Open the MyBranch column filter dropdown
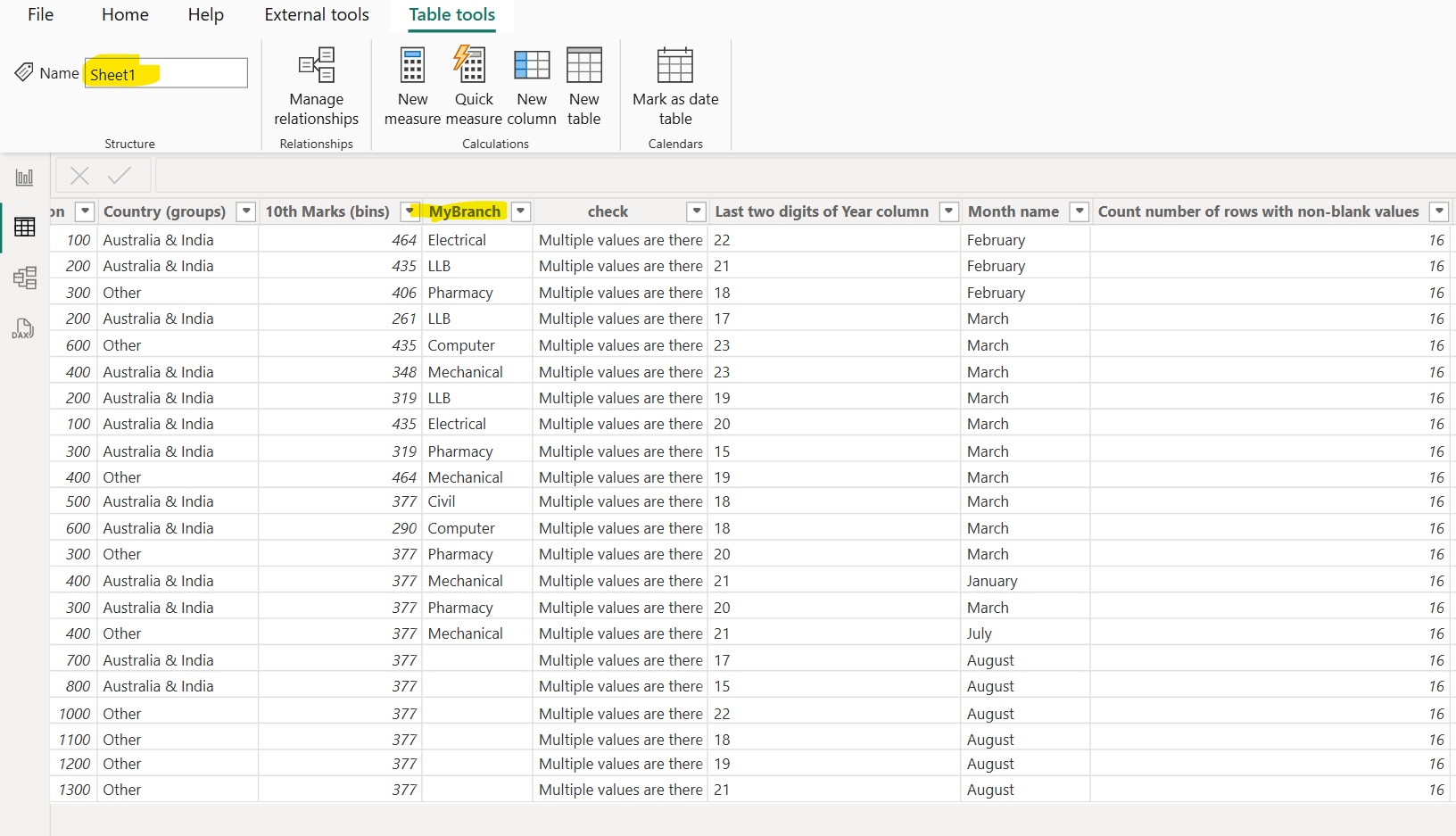Image resolution: width=1456 pixels, height=836 pixels. (x=521, y=211)
